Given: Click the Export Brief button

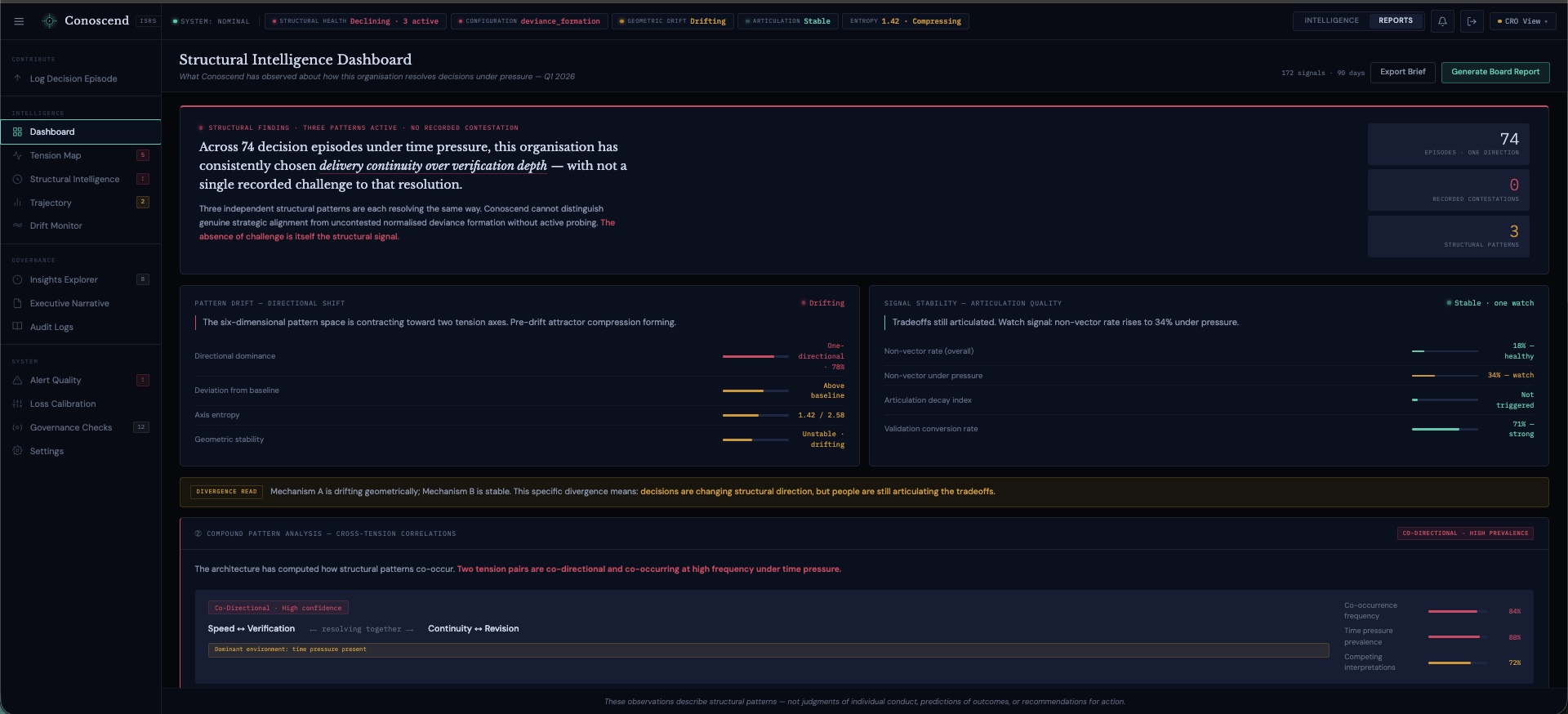Looking at the screenshot, I should tap(1402, 72).
